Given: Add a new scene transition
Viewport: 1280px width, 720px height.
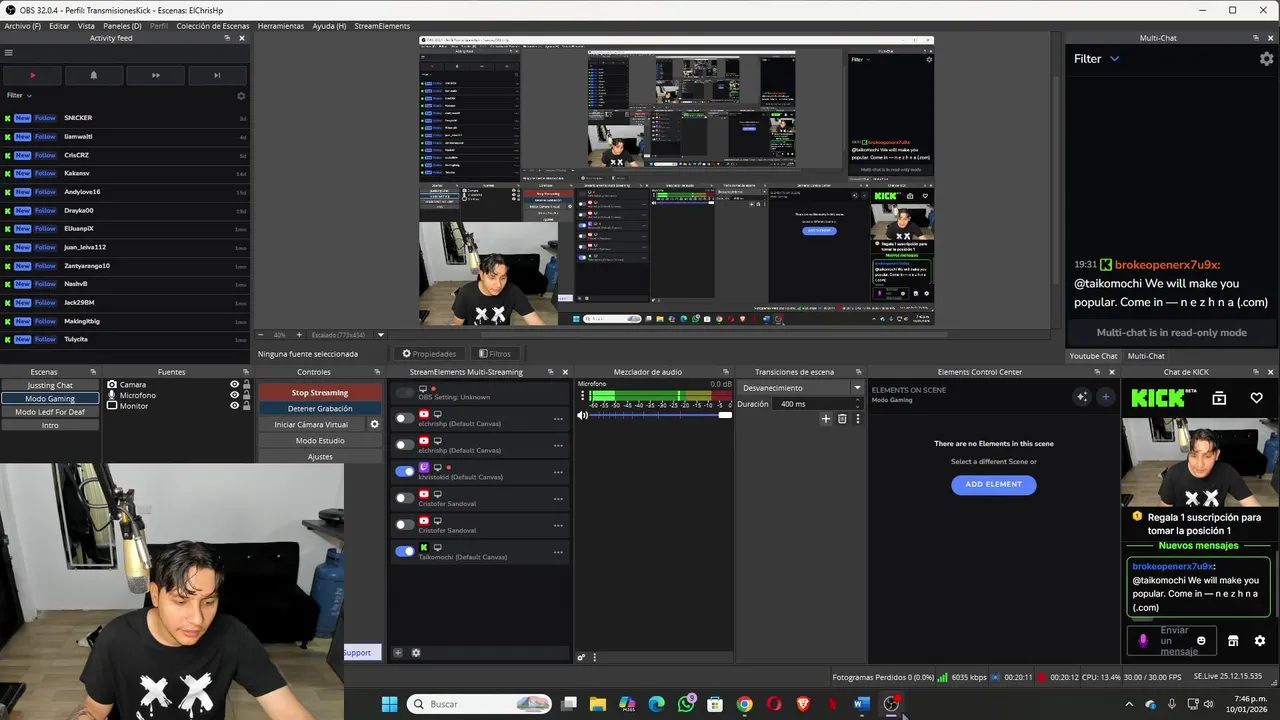Looking at the screenshot, I should pyautogui.click(x=826, y=419).
